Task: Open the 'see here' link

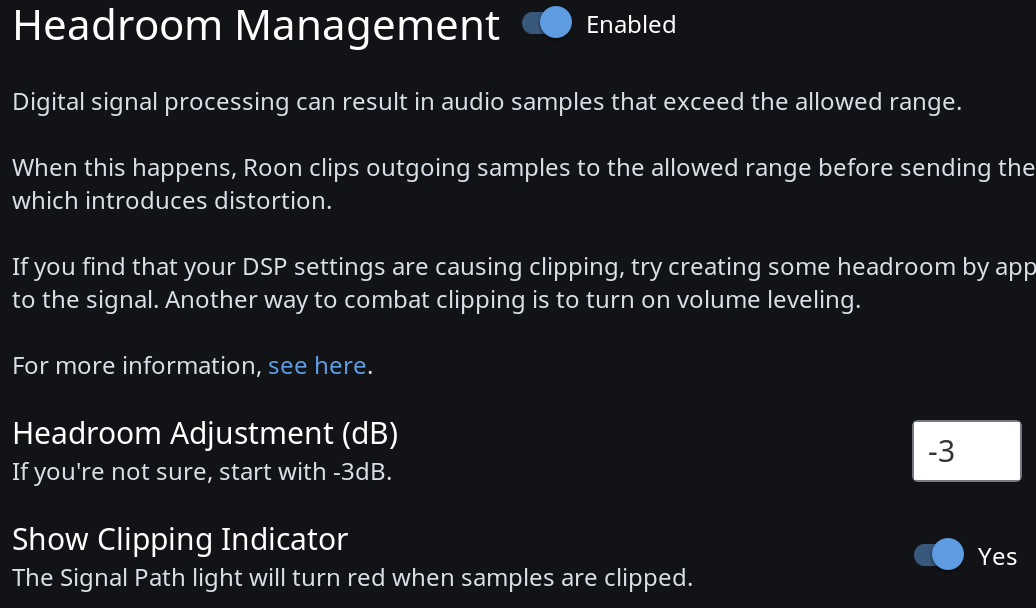Action: coord(317,366)
